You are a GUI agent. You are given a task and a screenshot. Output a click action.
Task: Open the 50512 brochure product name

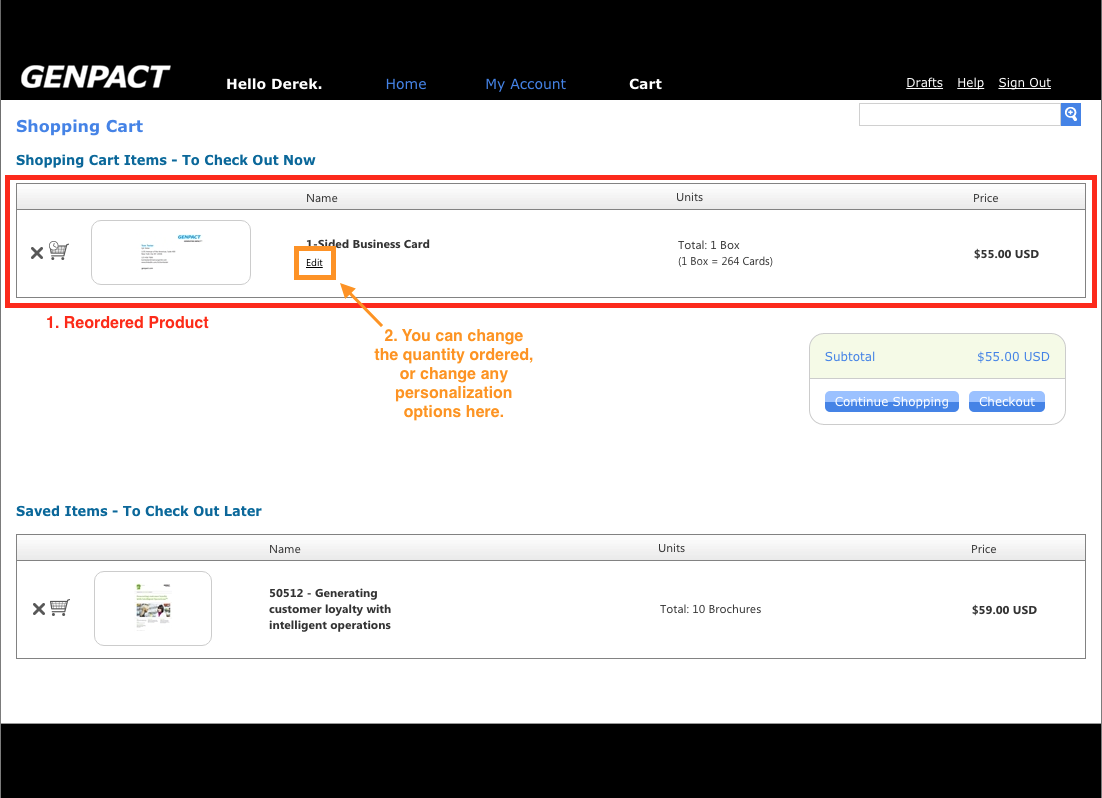click(330, 609)
